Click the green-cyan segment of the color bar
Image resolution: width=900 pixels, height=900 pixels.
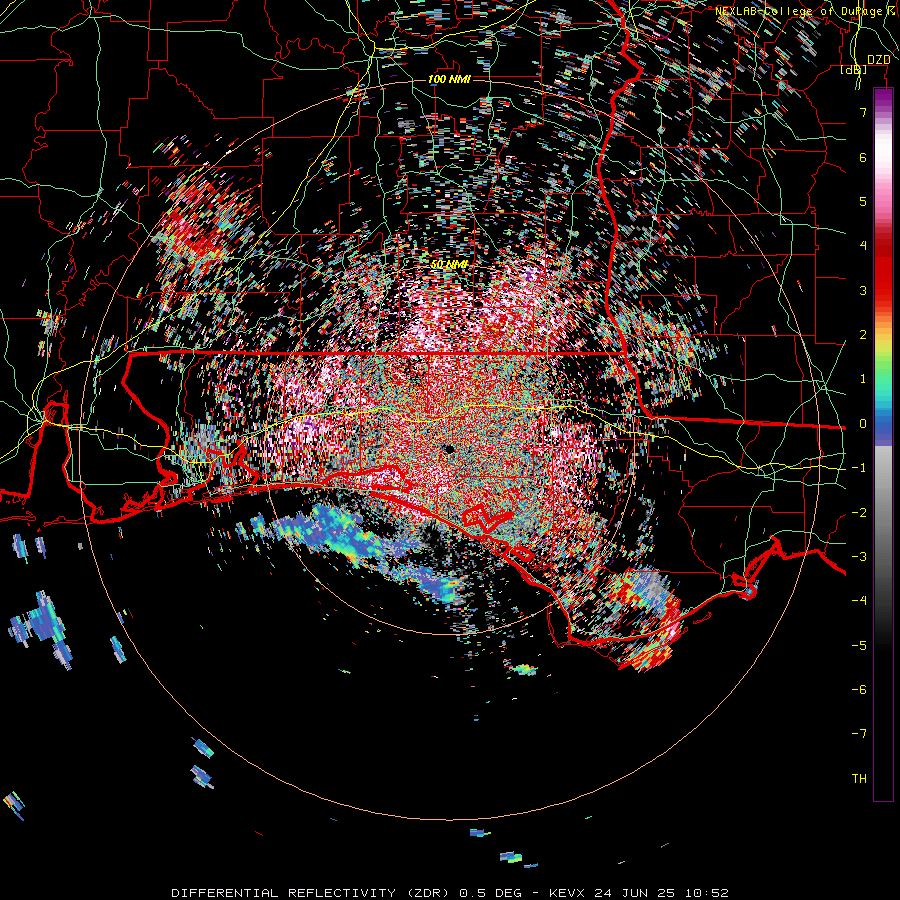(883, 382)
